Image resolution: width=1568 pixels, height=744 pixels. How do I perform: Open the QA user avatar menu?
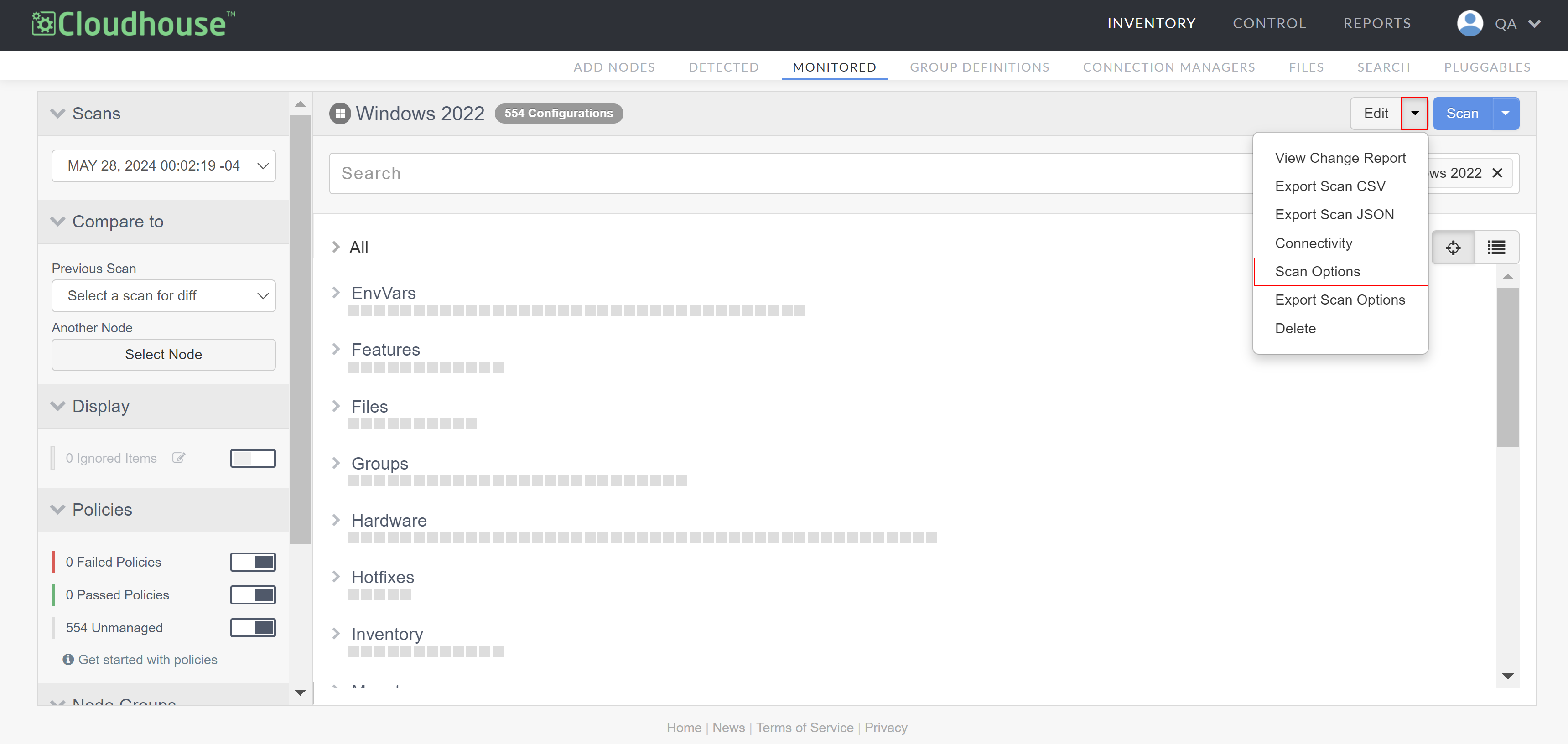[1469, 24]
